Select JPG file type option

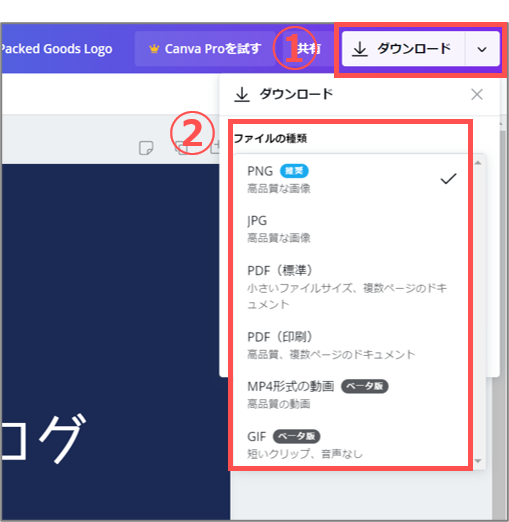(x=351, y=229)
